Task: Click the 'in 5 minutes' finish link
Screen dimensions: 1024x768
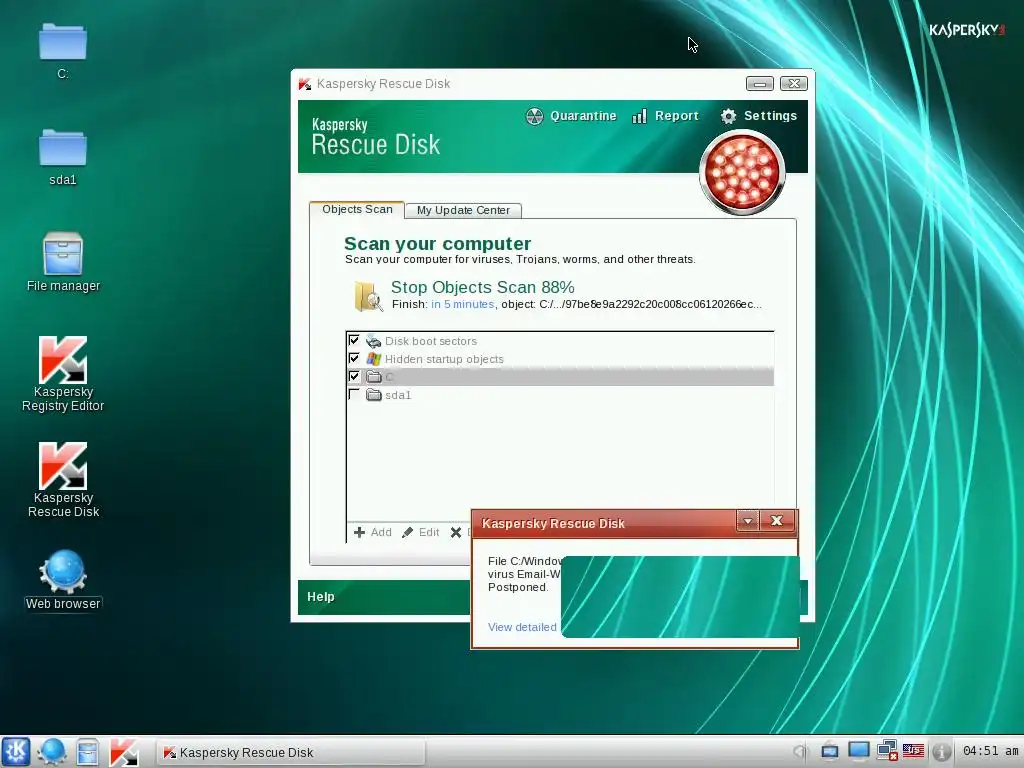Action: coord(462,304)
